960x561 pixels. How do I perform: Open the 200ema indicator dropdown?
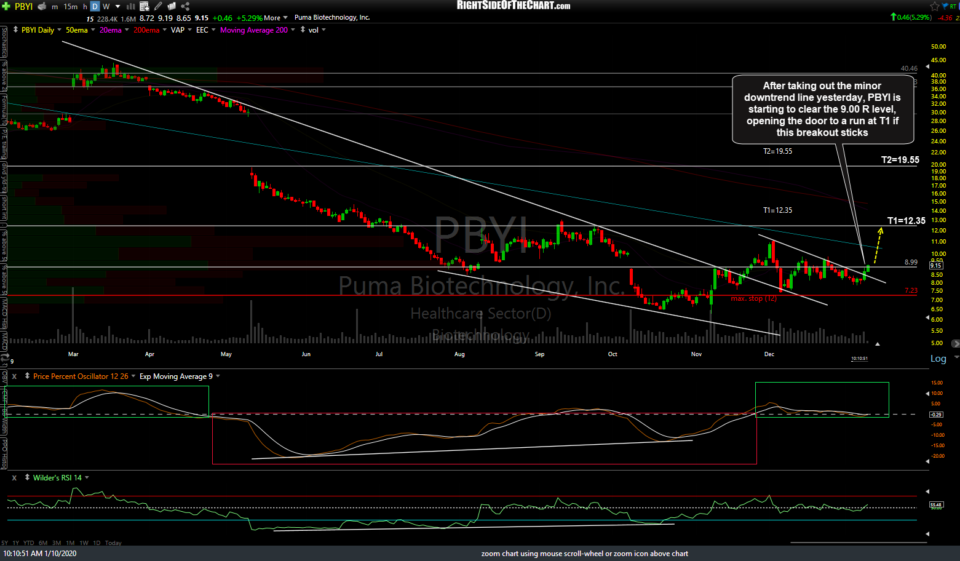(x=165, y=30)
